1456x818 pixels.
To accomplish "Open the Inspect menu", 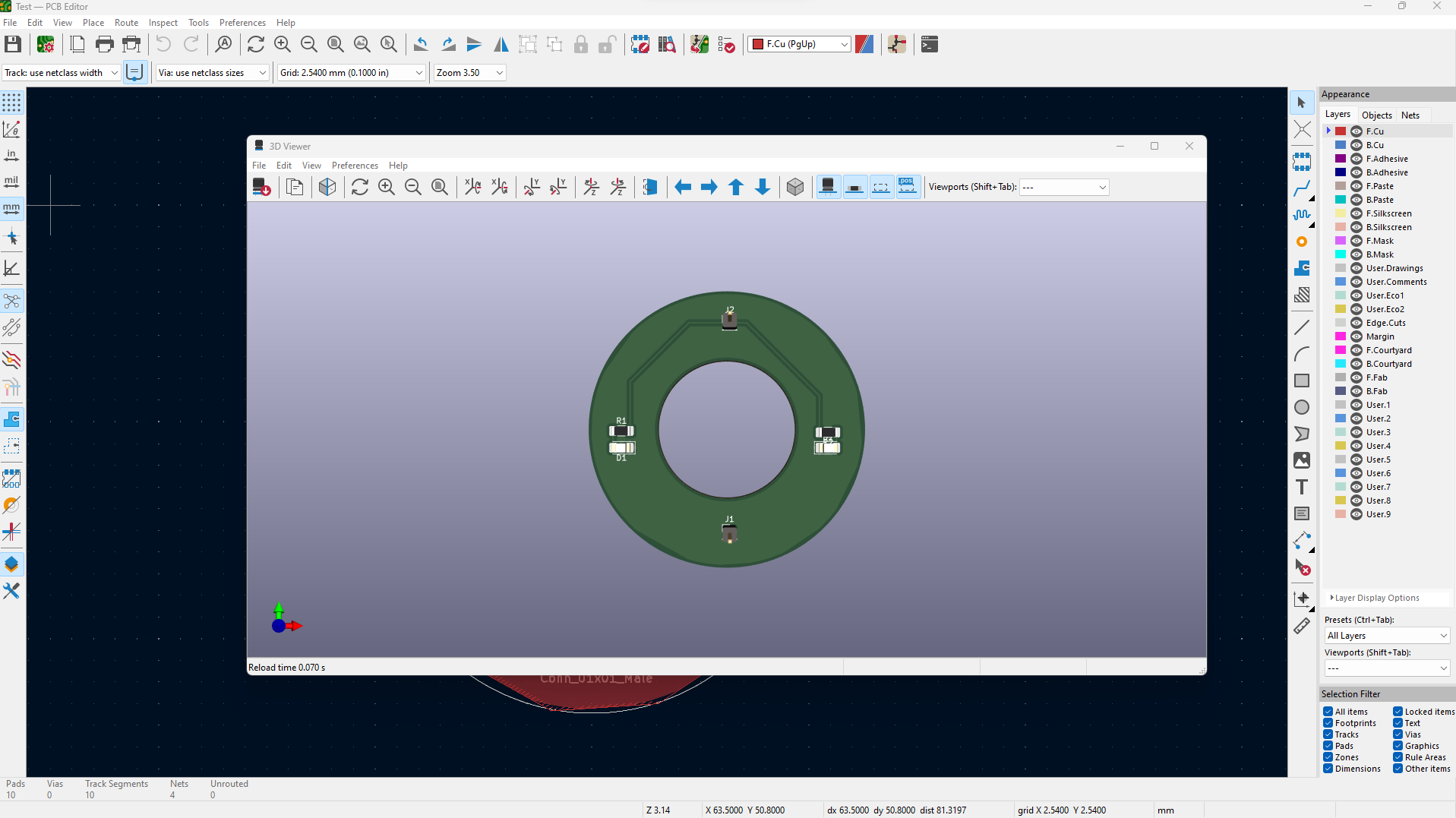I will 163,23.
